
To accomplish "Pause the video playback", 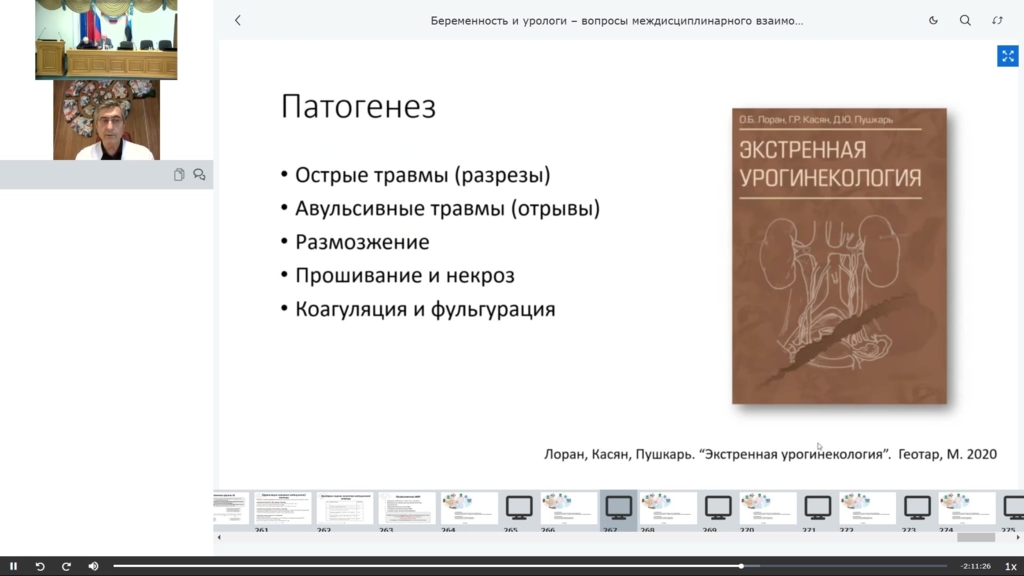I will coord(13,566).
